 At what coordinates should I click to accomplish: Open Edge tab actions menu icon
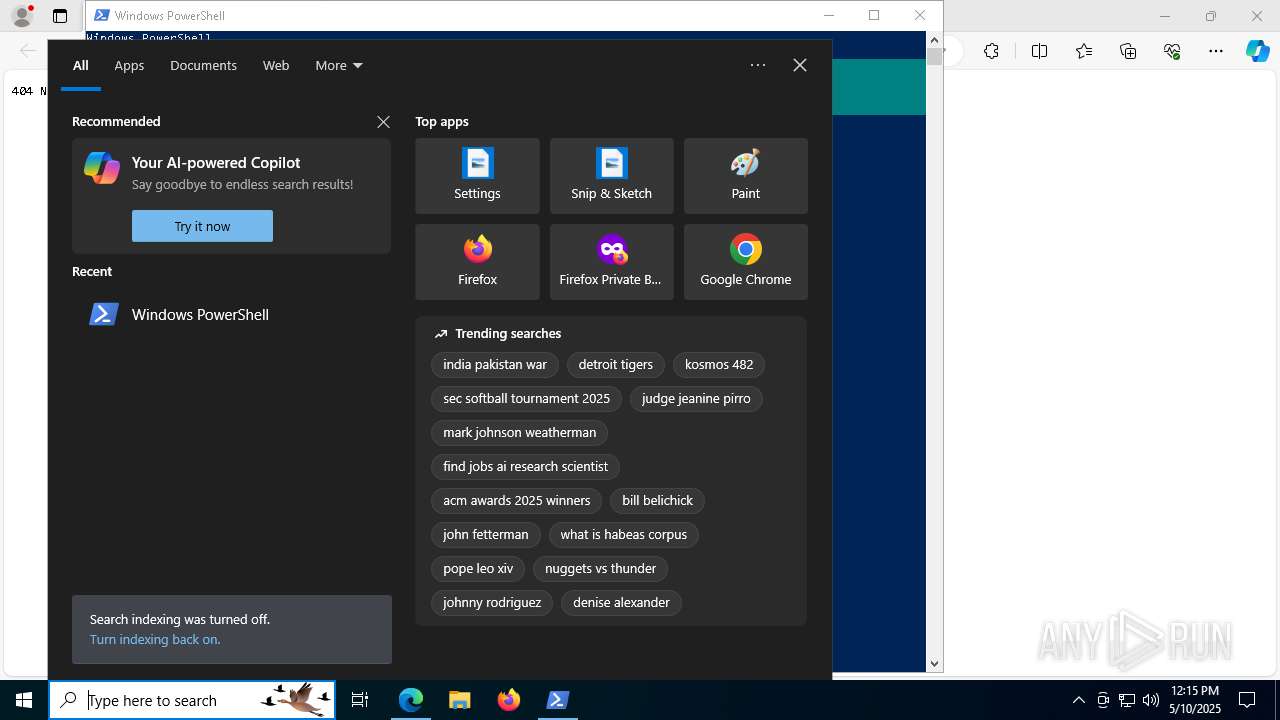click(x=60, y=16)
